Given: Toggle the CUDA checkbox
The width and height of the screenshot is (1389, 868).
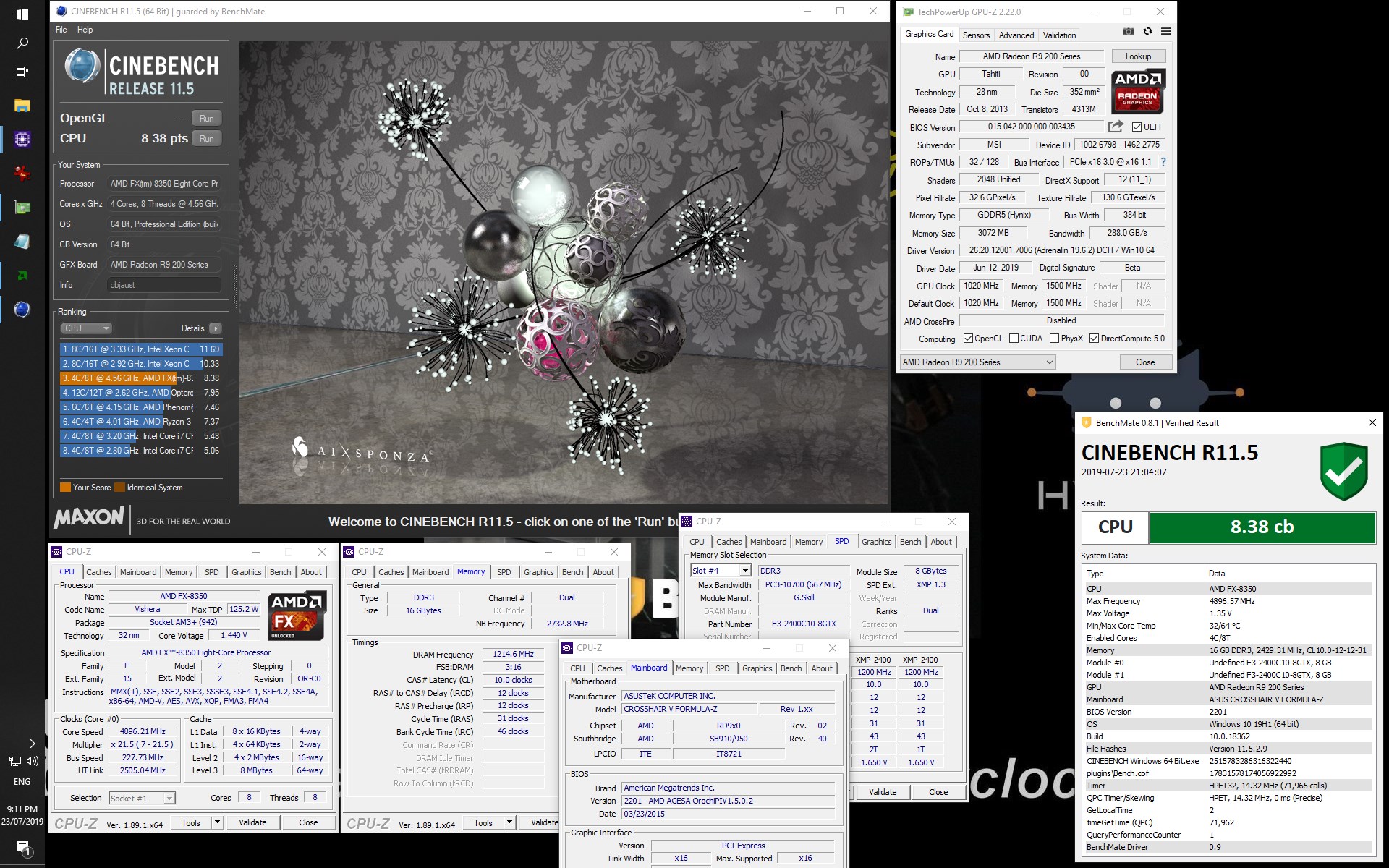Looking at the screenshot, I should click(1014, 339).
